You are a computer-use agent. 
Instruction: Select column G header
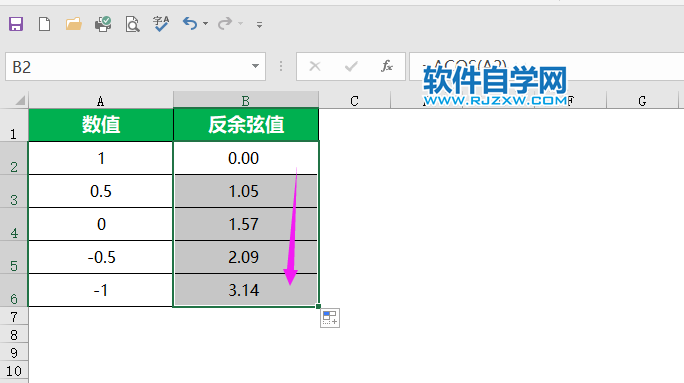click(x=642, y=101)
